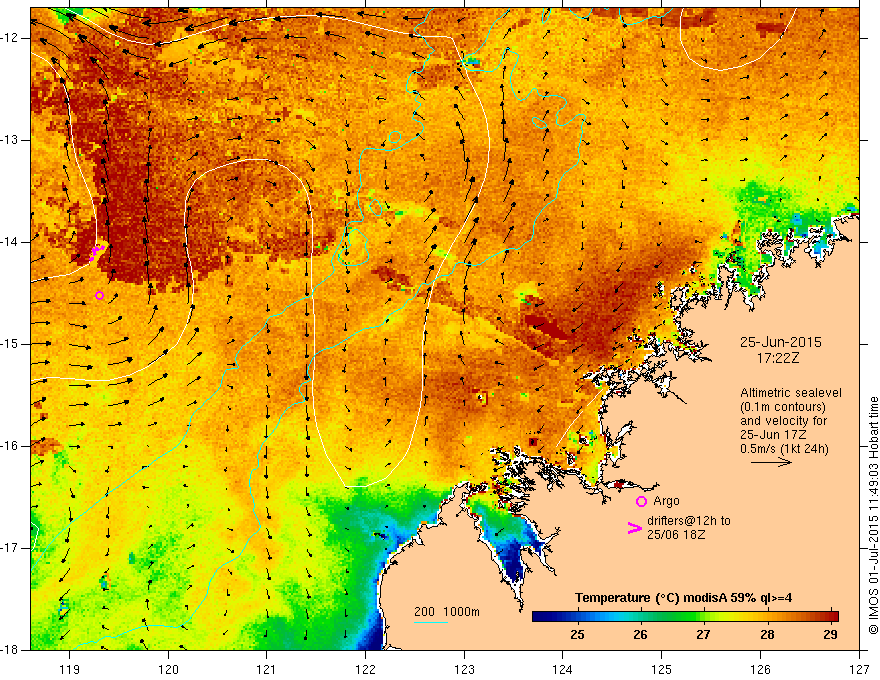Click the magenta drifters arrowhead legend symbol
Screen dimensions: 880x680
[634, 528]
